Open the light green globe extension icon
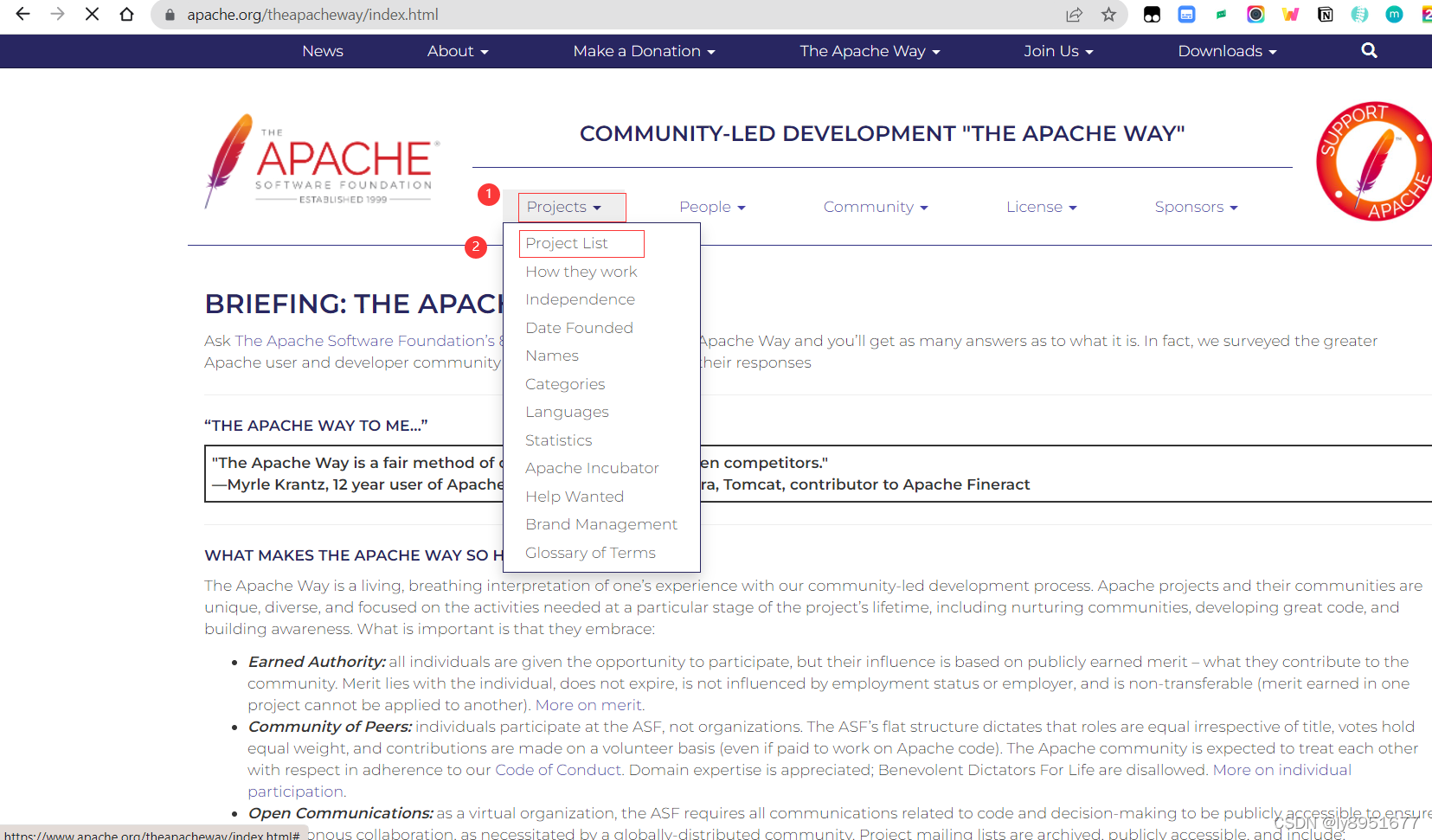 pos(1359,14)
